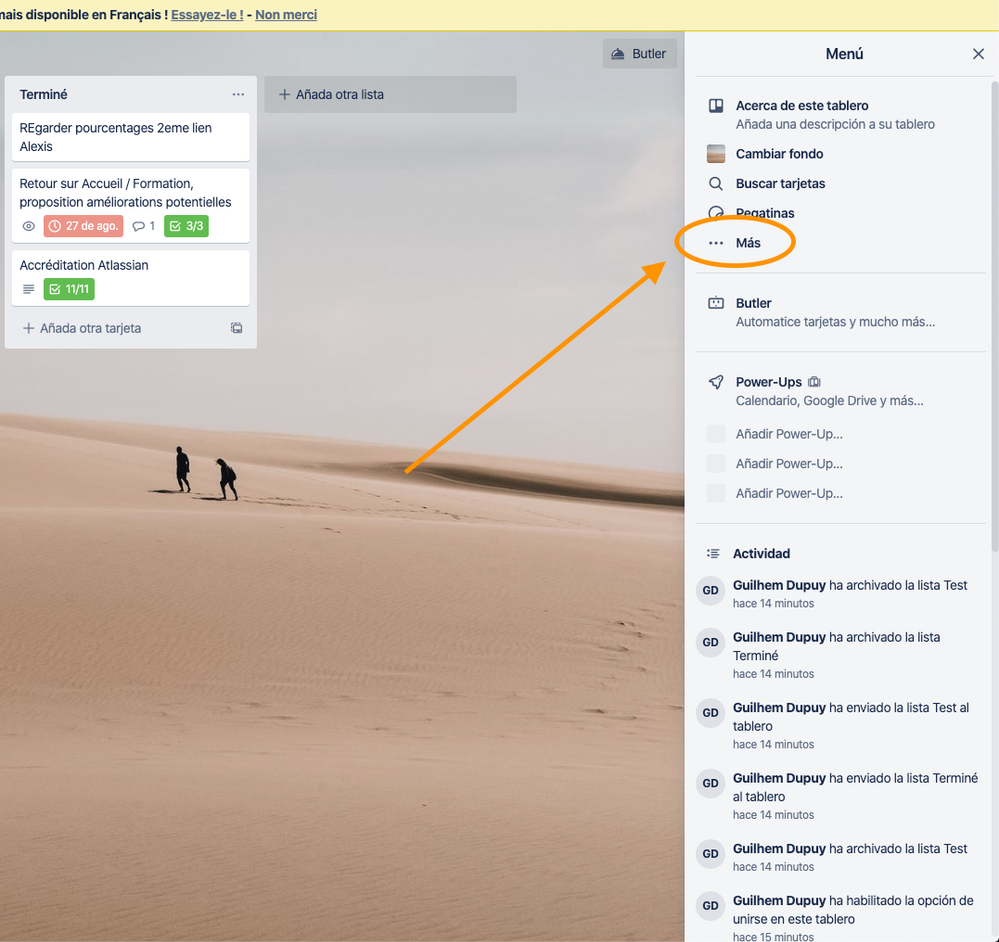The height and width of the screenshot is (942, 999).
Task: Click the comment bubble icon showing 1
Action: click(x=138, y=226)
